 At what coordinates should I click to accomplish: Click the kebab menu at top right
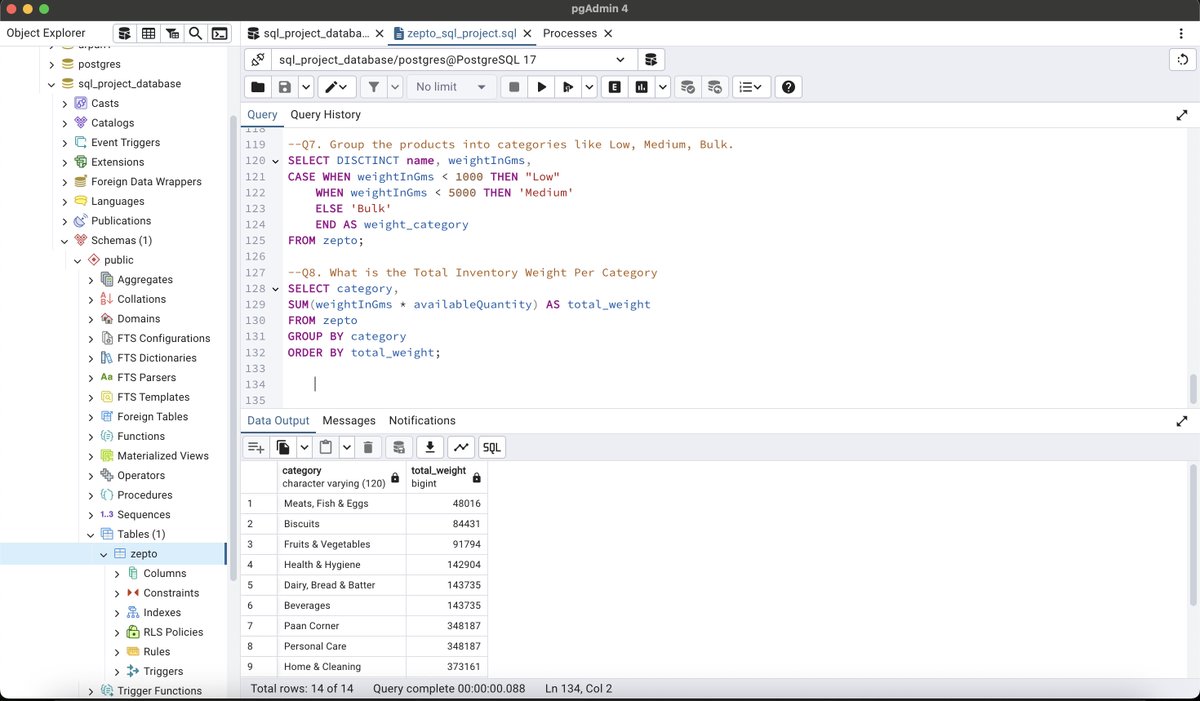[1182, 33]
